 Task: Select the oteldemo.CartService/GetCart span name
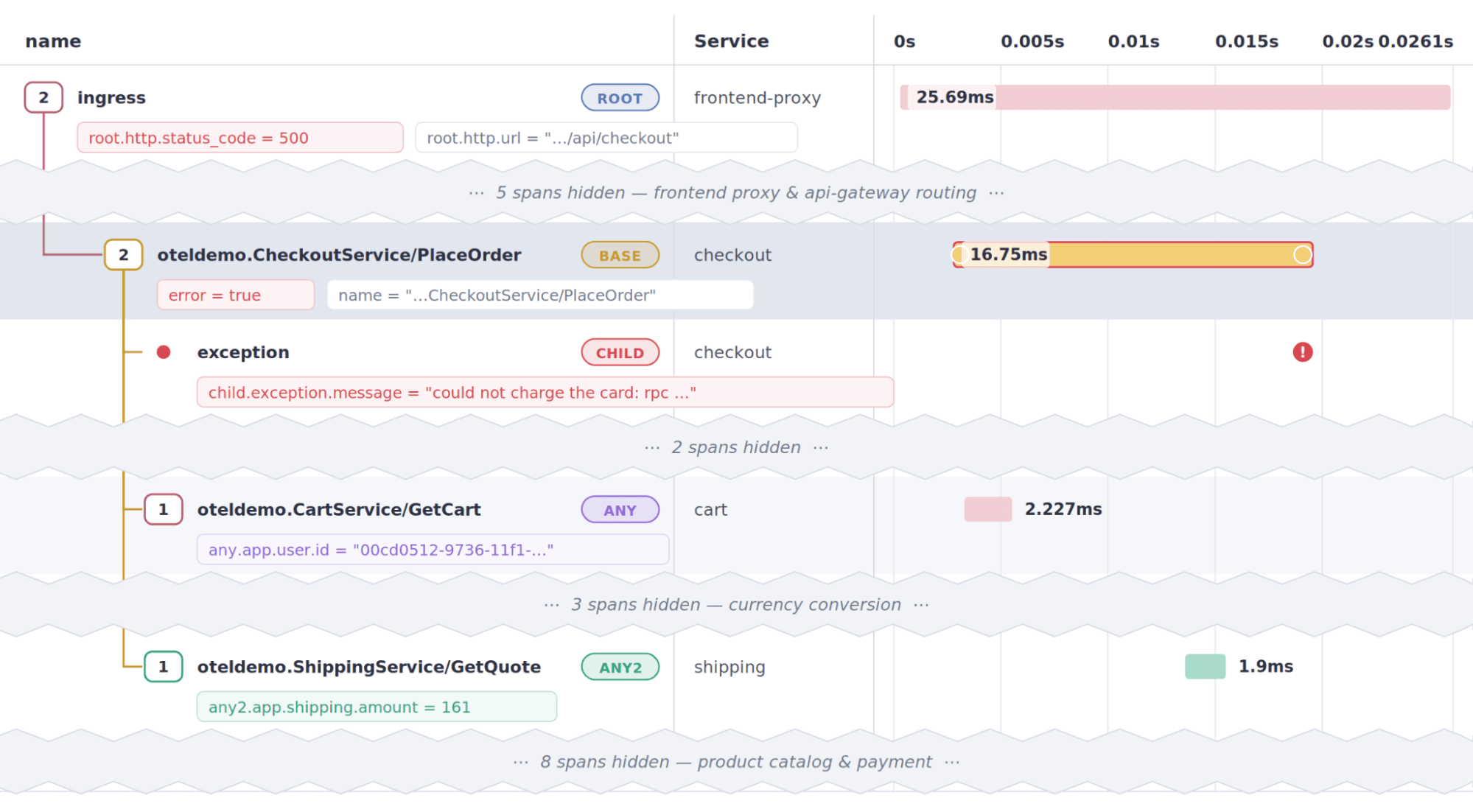coord(339,509)
